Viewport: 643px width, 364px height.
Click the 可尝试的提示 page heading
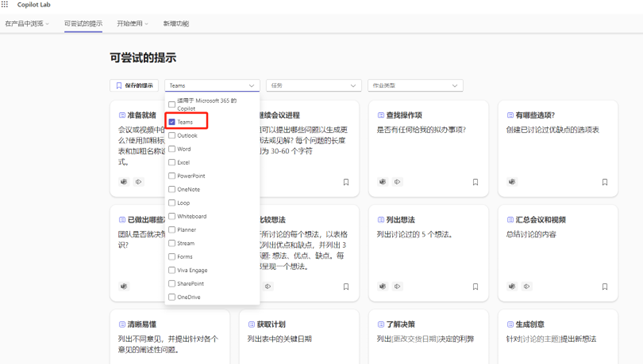pyautogui.click(x=143, y=58)
